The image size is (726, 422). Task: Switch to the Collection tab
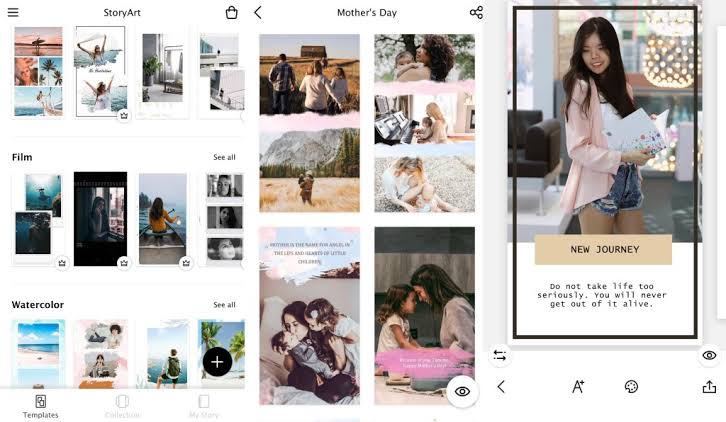[122, 406]
